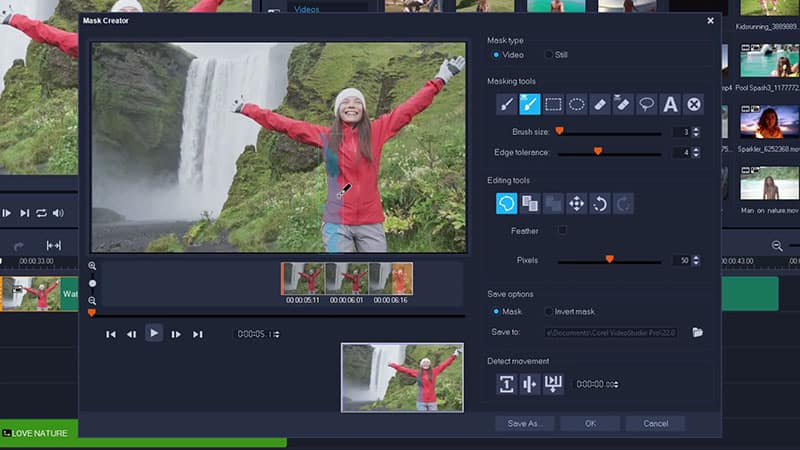Select the Smart Mask Brush tool

(530, 104)
